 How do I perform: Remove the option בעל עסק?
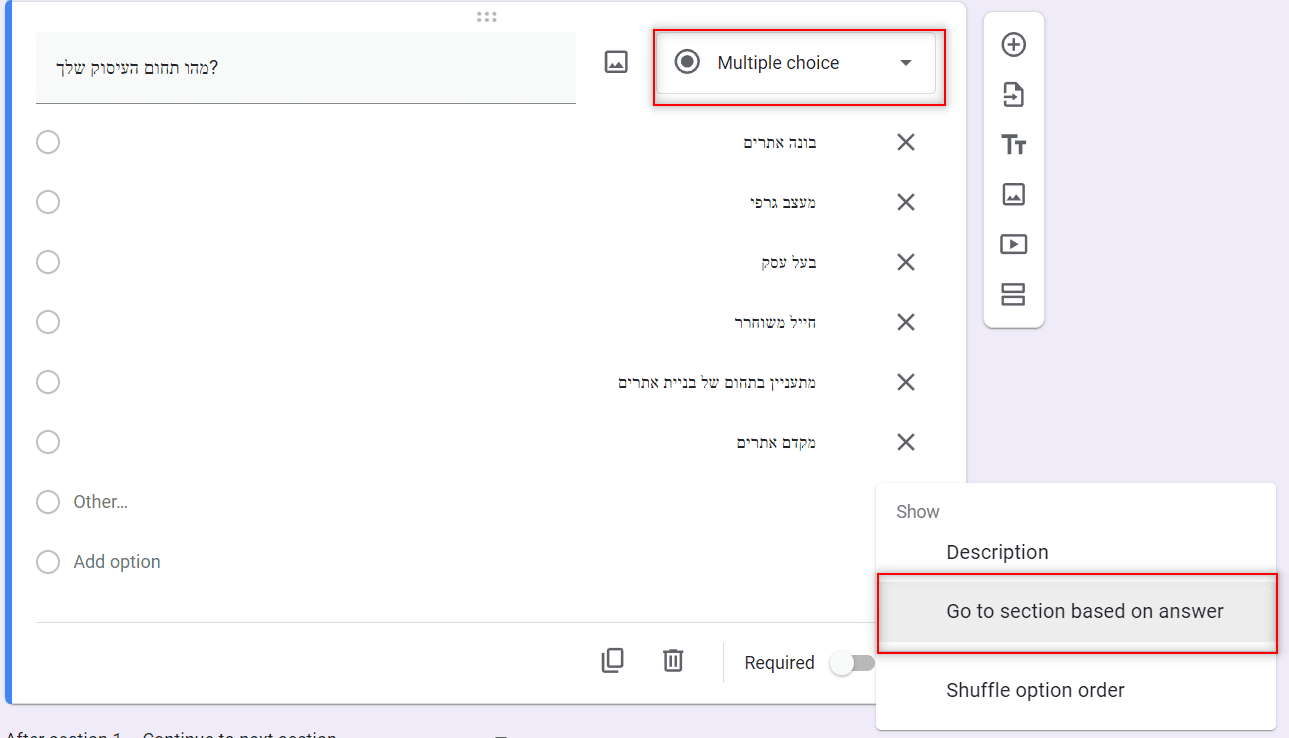point(906,262)
